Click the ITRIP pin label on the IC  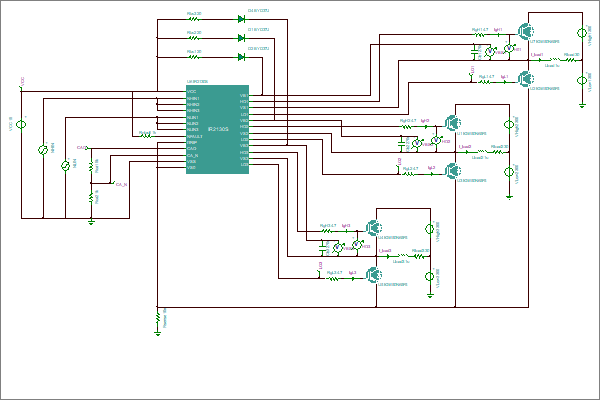point(192,142)
